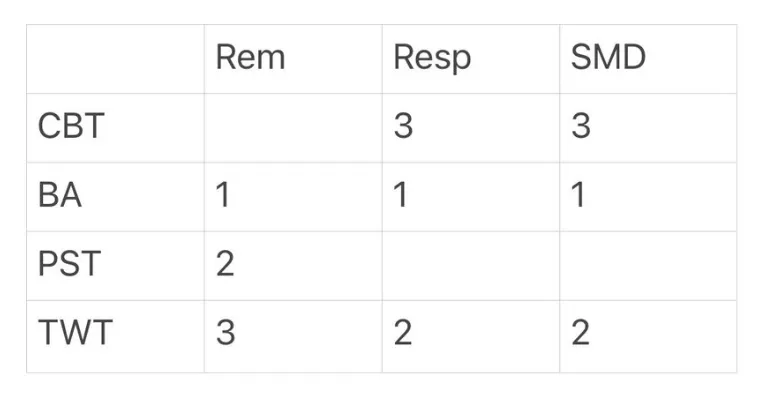Select the empty top-left header cell

115,59
